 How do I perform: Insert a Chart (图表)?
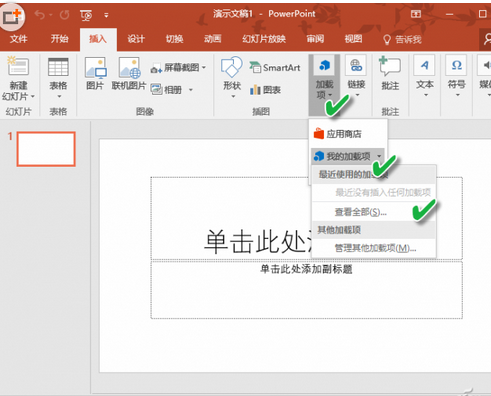(x=266, y=90)
